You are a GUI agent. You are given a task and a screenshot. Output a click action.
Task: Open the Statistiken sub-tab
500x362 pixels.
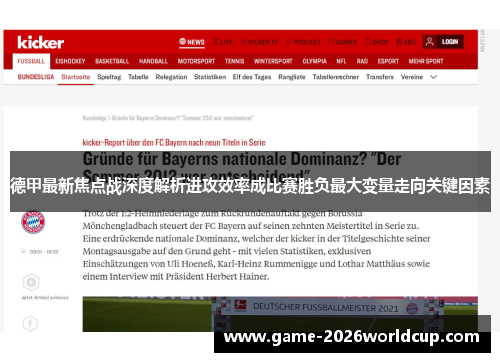coord(210,77)
